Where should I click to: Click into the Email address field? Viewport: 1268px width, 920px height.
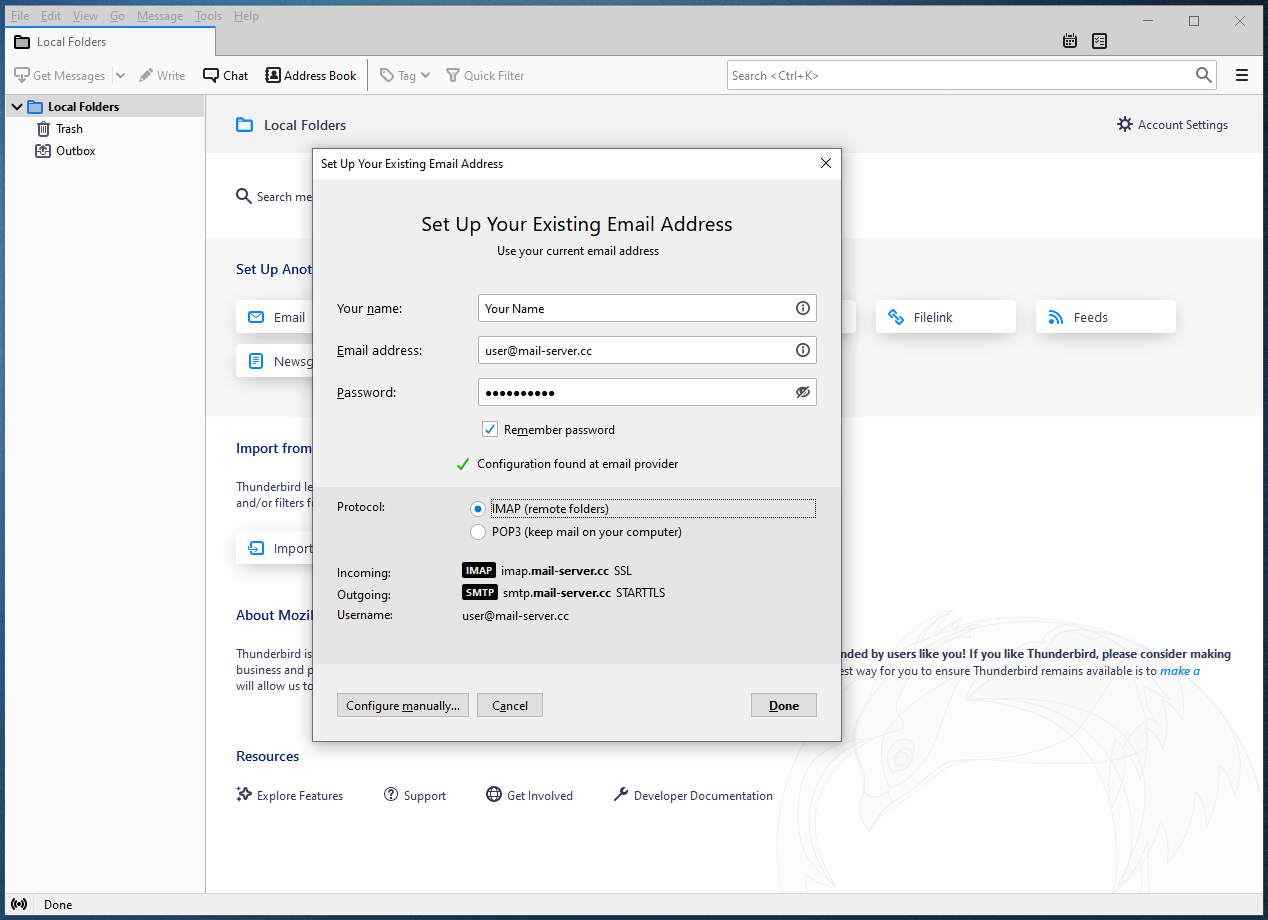coord(635,350)
